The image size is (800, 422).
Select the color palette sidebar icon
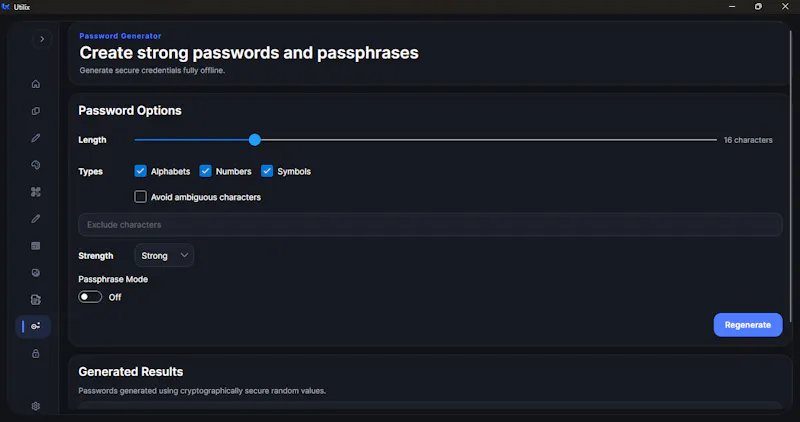[x=36, y=165]
